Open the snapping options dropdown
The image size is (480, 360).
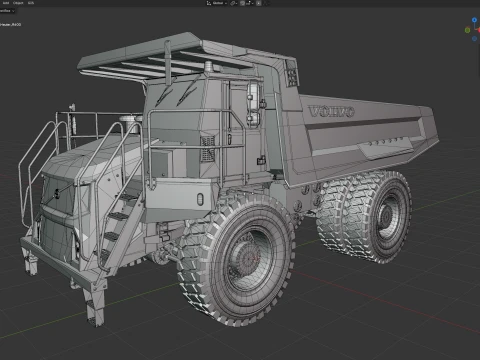point(250,3)
